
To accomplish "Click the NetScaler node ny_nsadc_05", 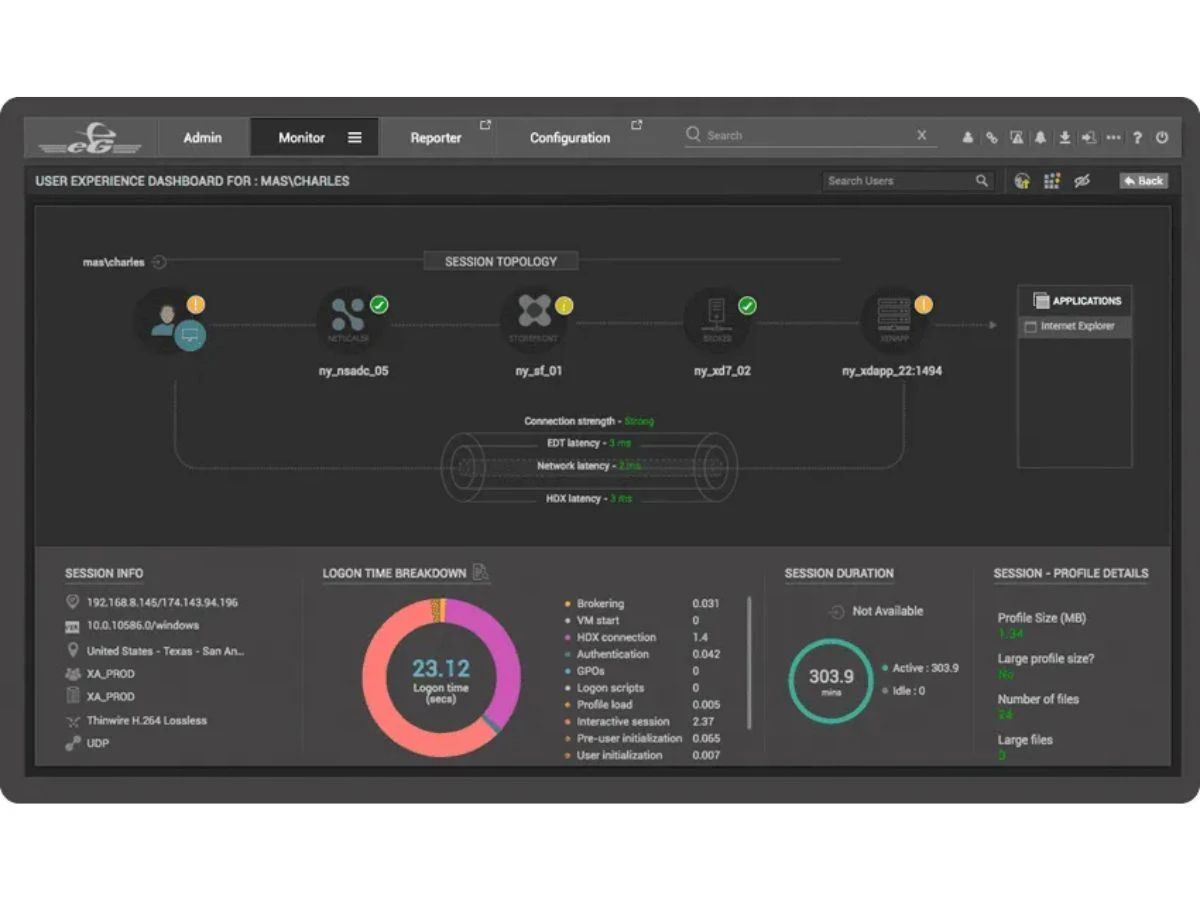I will [347, 320].
